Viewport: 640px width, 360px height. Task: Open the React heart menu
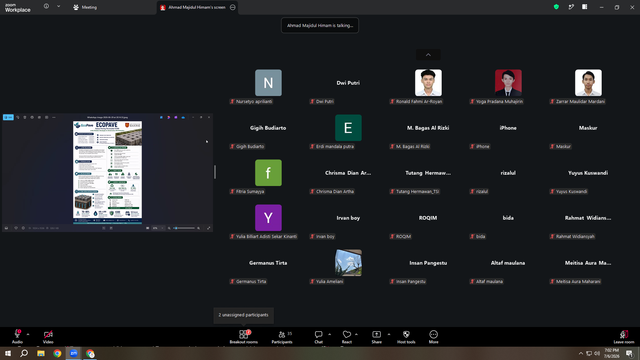click(347, 337)
